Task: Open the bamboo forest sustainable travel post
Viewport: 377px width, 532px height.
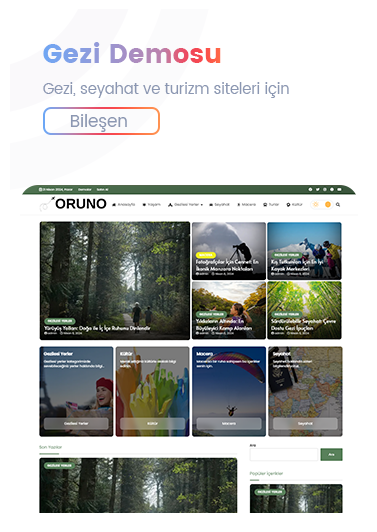Action: [x=304, y=310]
